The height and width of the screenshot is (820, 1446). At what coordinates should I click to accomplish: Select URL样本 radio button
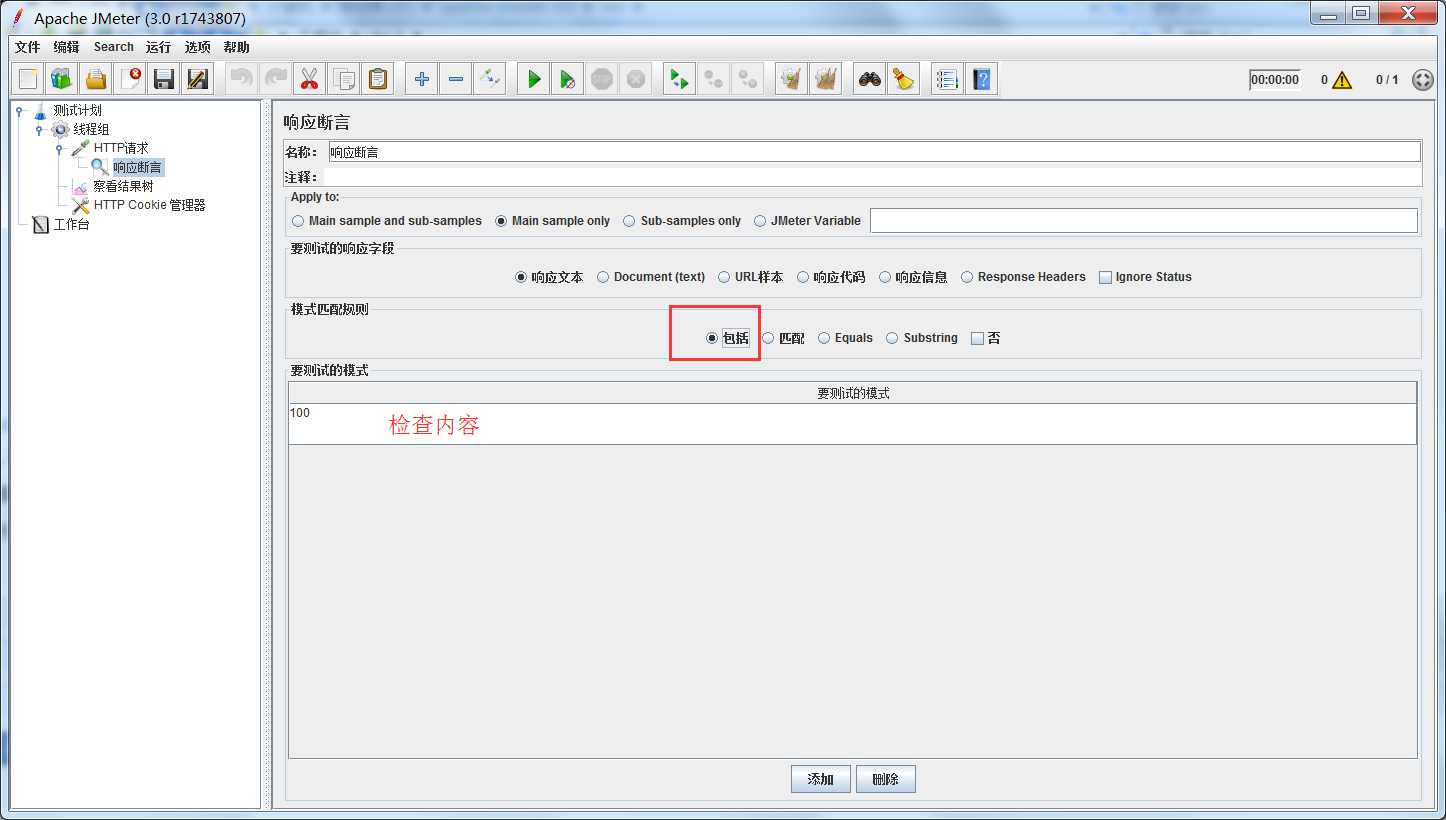tap(750, 277)
